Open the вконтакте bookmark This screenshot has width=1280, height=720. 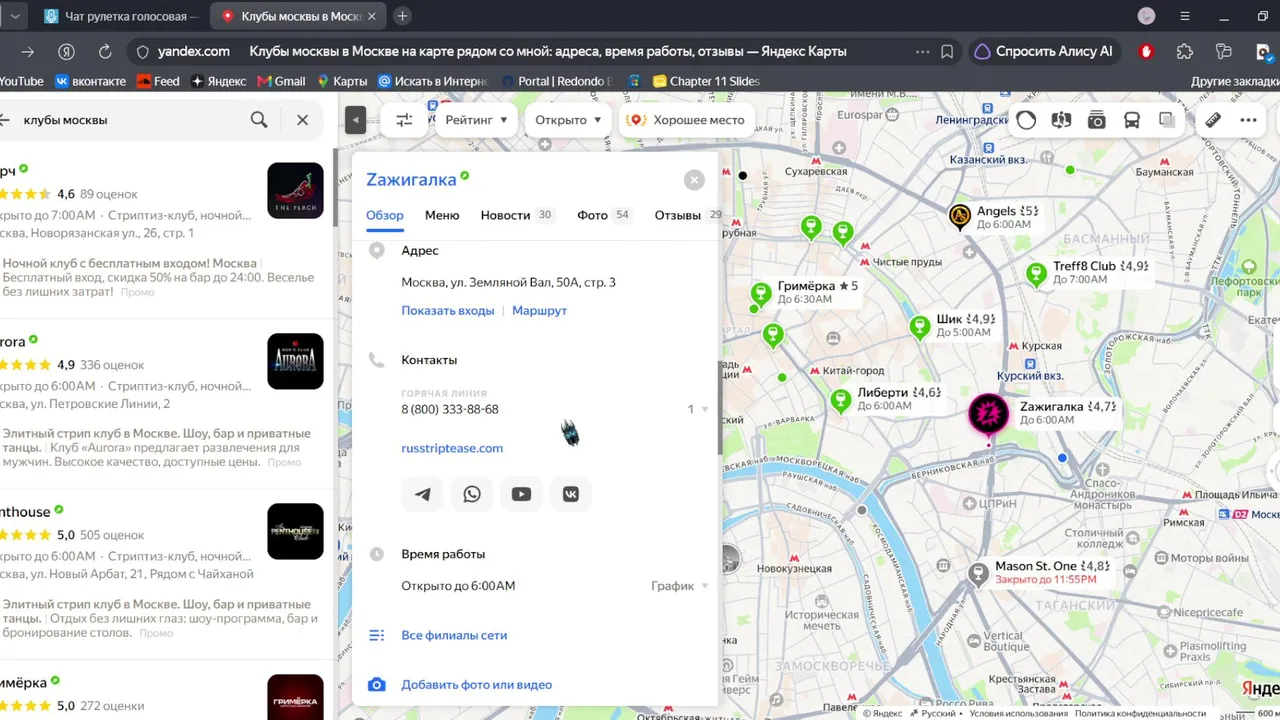90,81
